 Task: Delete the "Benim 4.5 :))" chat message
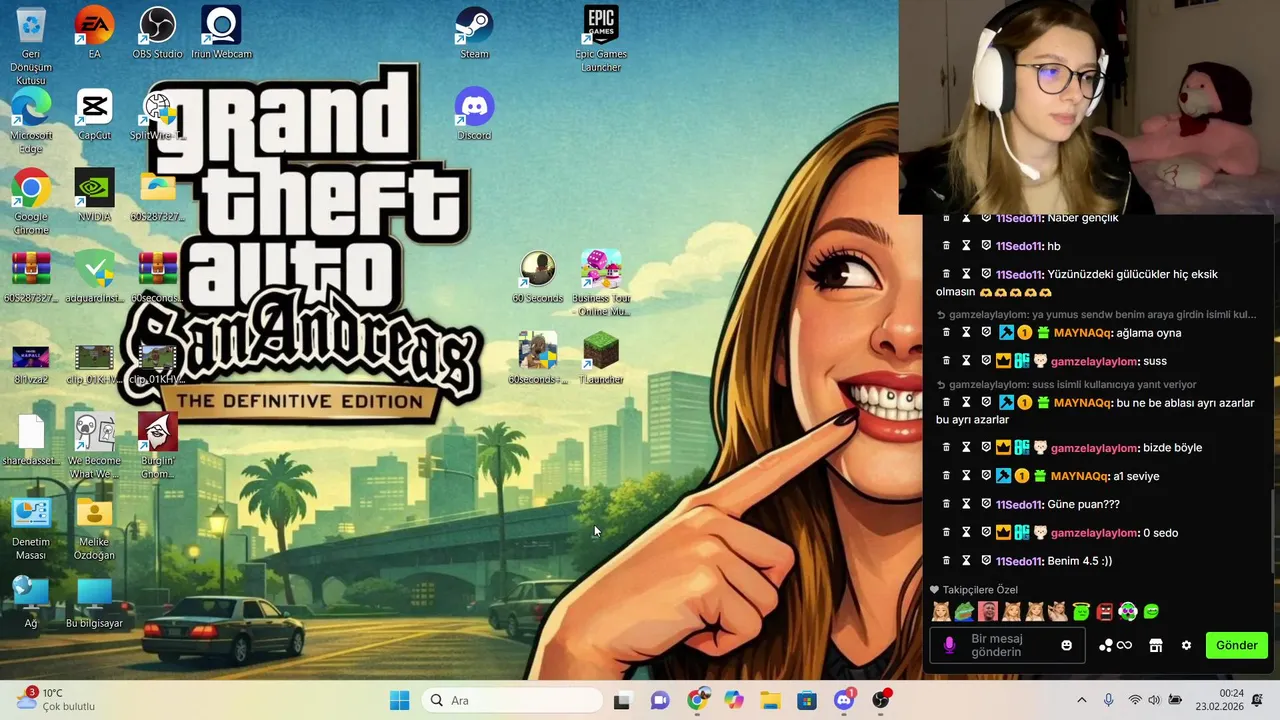[x=946, y=561]
